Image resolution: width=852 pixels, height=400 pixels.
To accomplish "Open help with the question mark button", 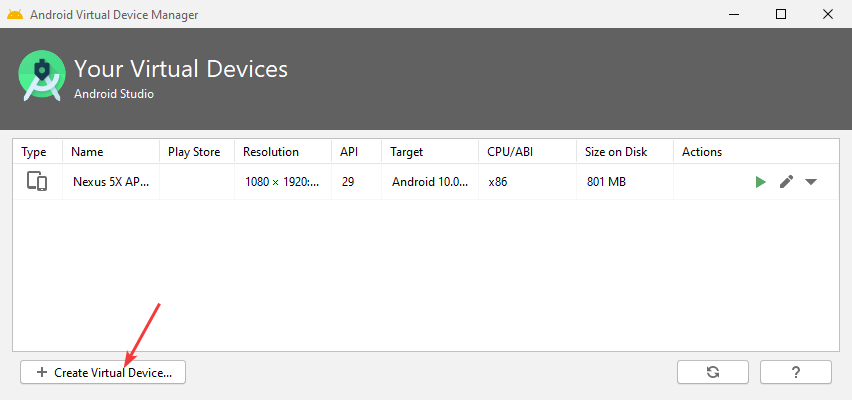I will coord(796,372).
